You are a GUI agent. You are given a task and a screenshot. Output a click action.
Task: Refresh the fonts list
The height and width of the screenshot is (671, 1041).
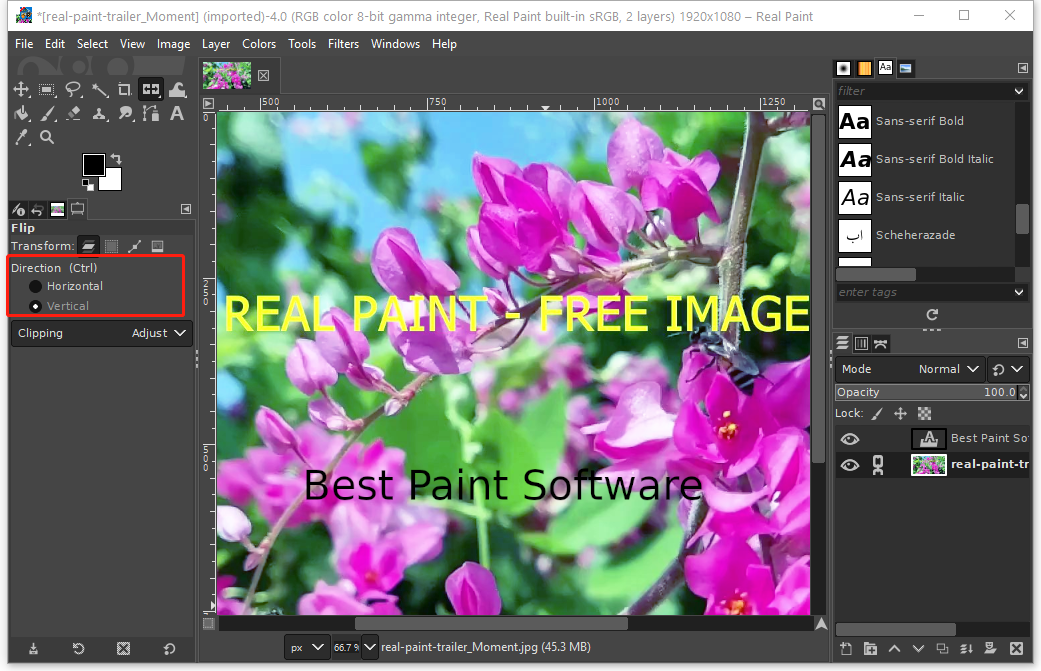click(931, 315)
